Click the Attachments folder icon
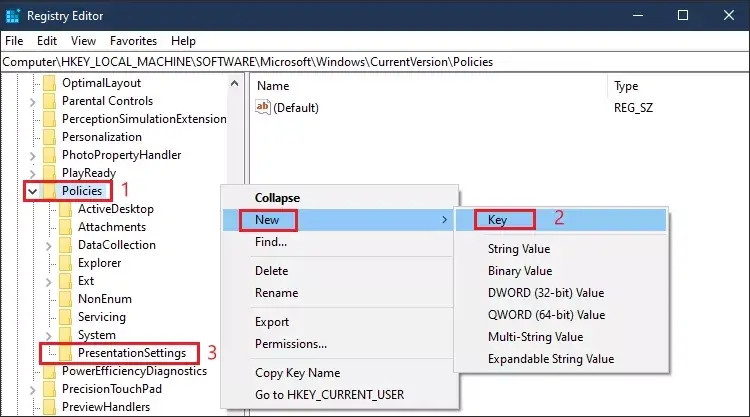Screen dimensions: 750x417 tap(66, 227)
